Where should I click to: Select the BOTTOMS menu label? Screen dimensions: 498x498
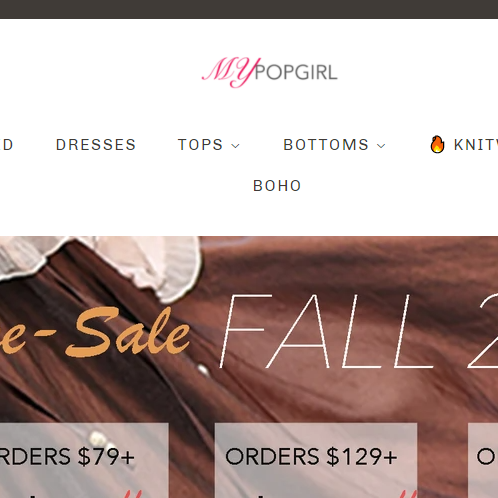pos(326,145)
